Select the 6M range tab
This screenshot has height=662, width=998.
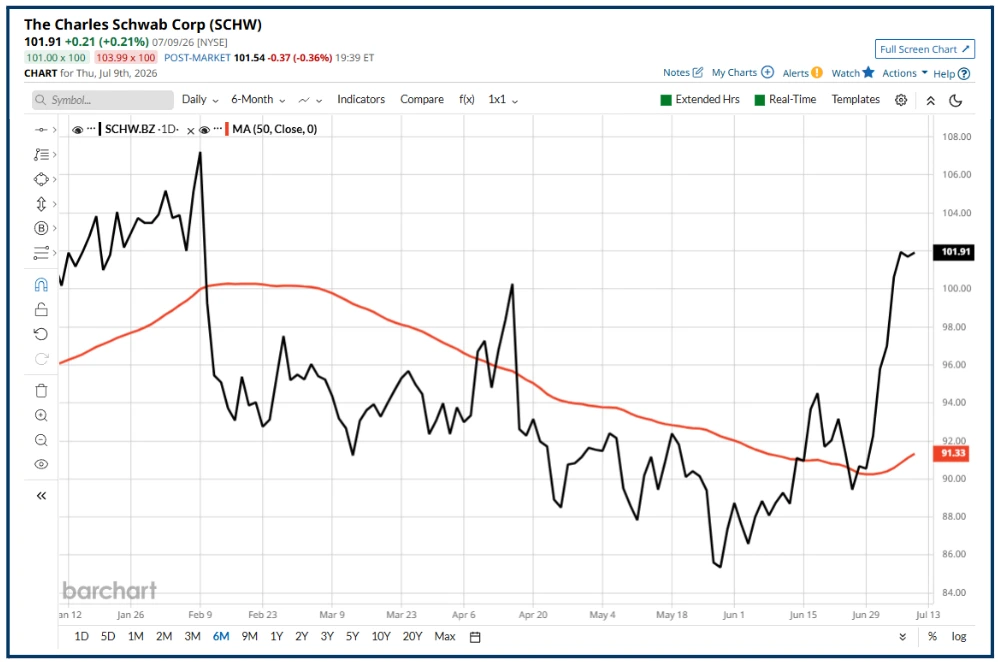coord(221,636)
